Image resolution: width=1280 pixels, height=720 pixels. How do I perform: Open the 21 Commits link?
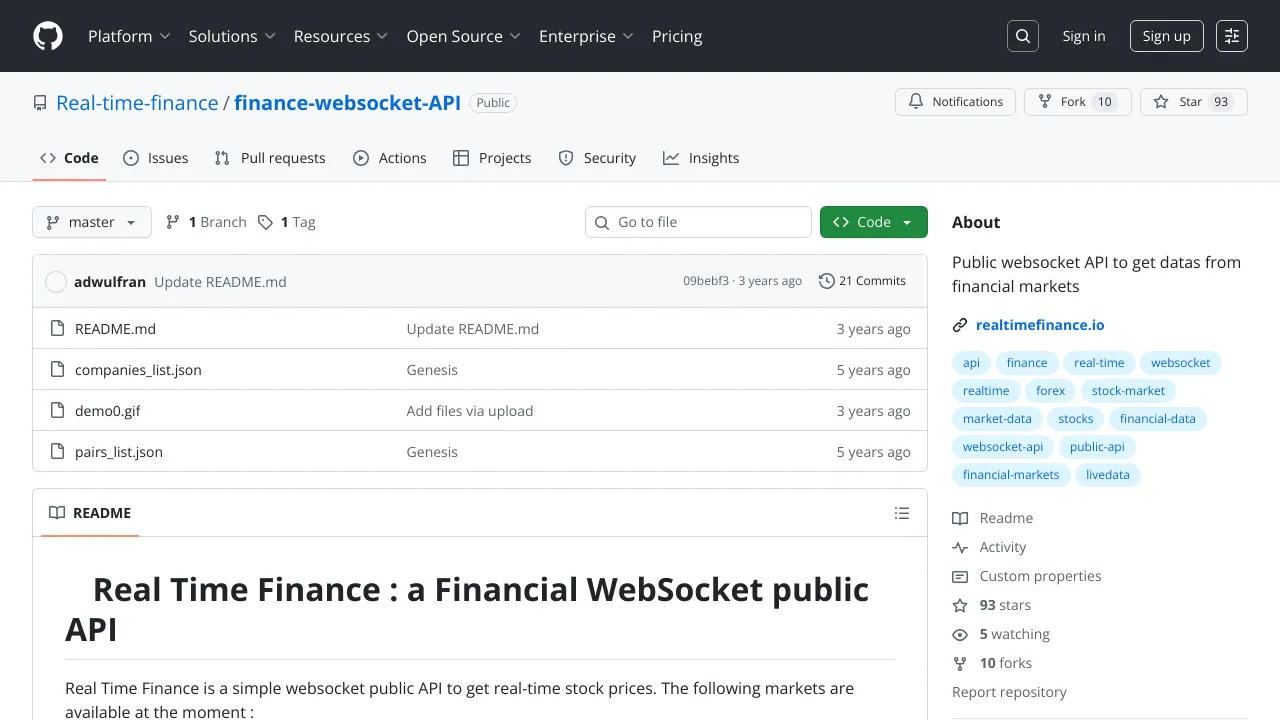pyautogui.click(x=862, y=281)
